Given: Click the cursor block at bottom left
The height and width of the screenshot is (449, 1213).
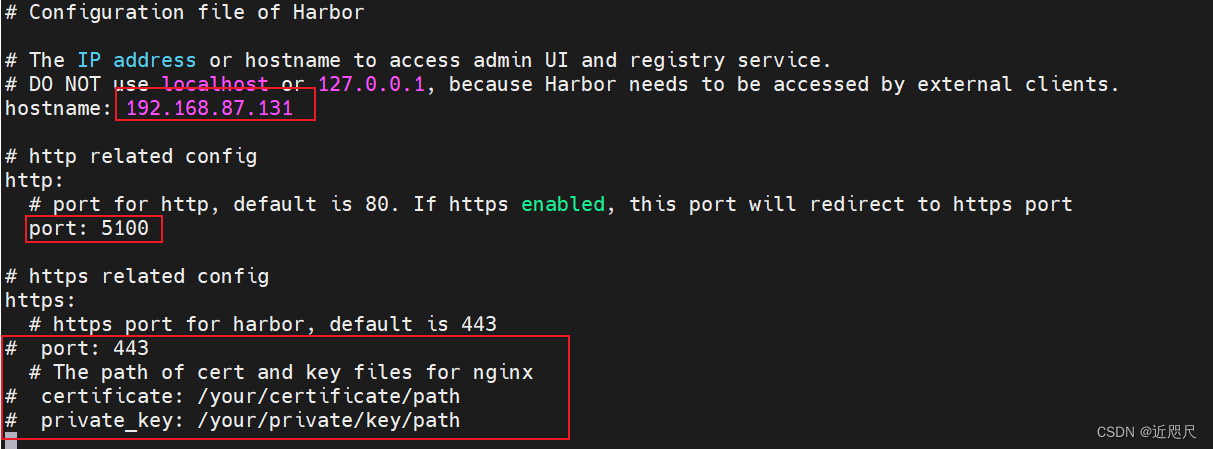Looking at the screenshot, I should [x=11, y=441].
